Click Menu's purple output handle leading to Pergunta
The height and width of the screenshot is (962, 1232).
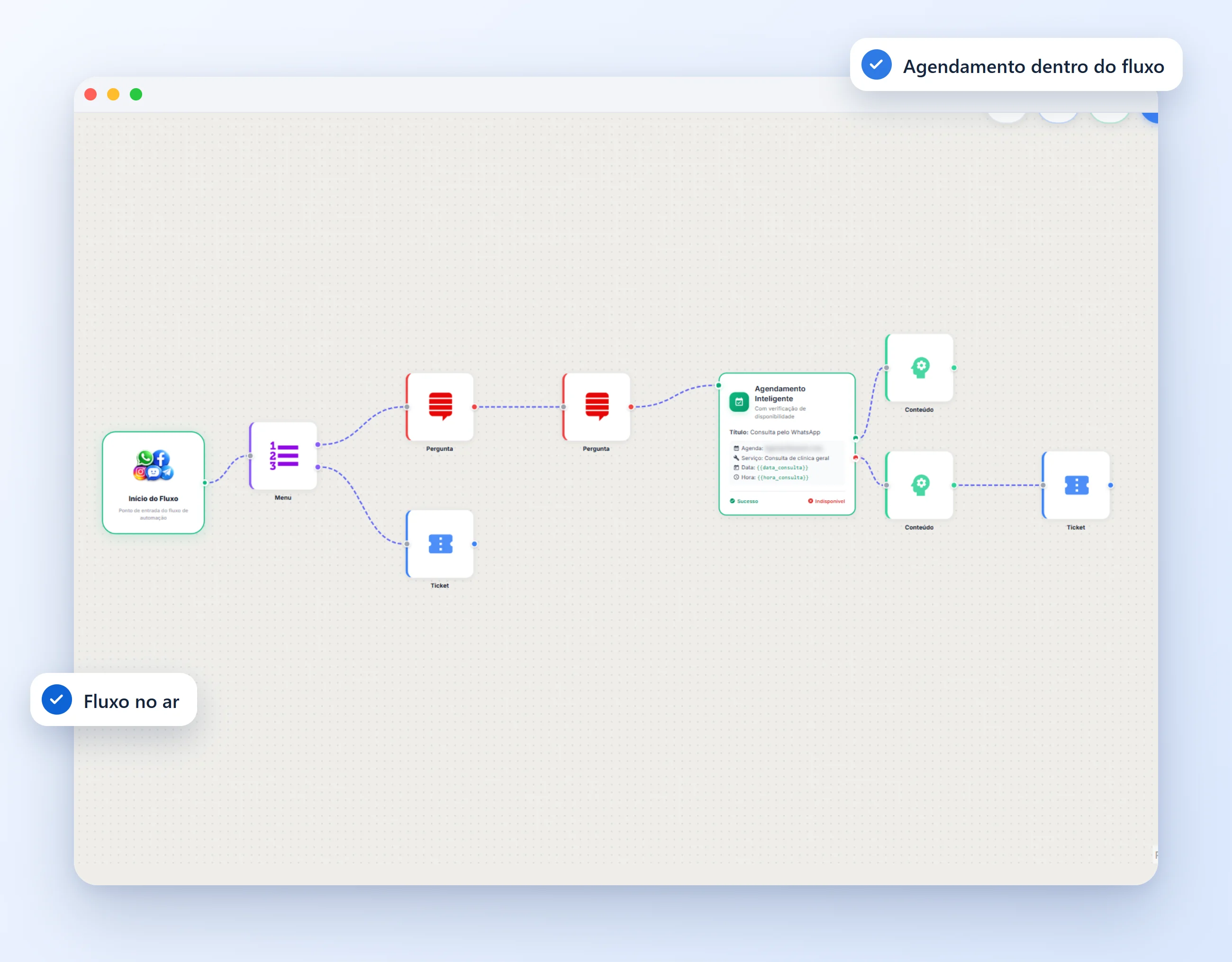(x=318, y=445)
